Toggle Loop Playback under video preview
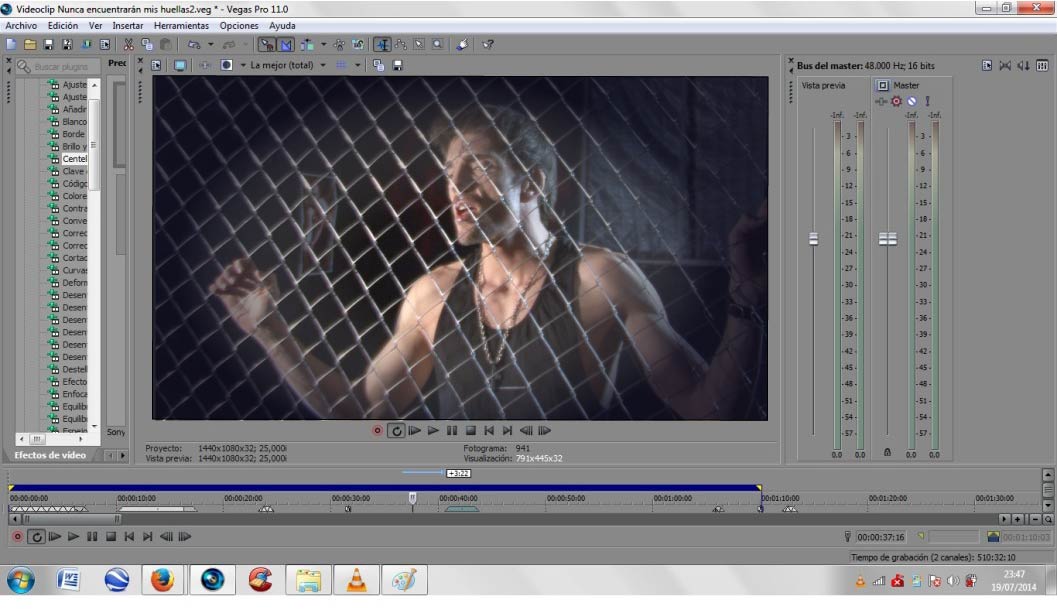The height and width of the screenshot is (609, 1058). click(x=396, y=431)
